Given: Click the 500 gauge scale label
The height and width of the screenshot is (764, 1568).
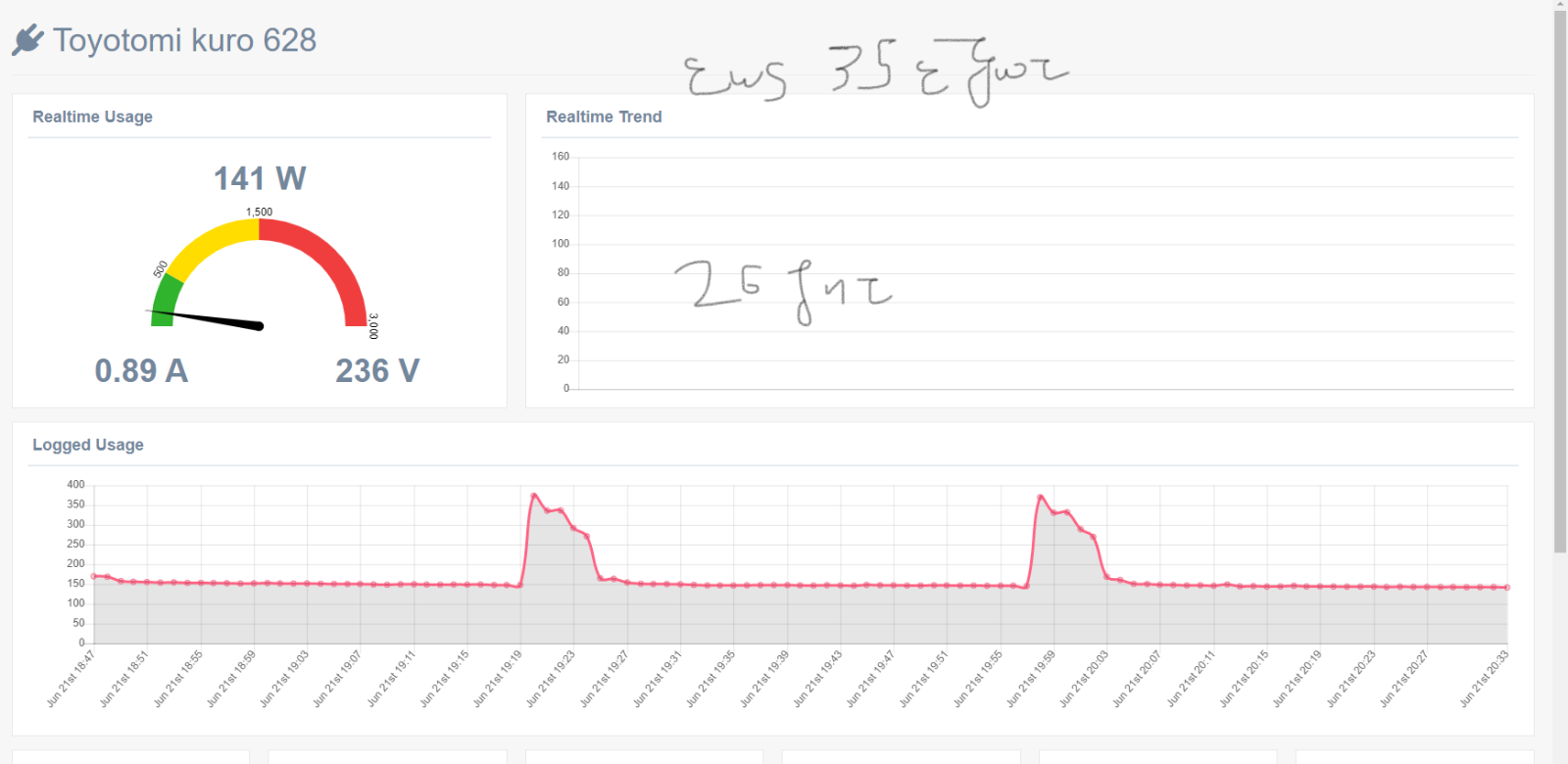Looking at the screenshot, I should (161, 268).
